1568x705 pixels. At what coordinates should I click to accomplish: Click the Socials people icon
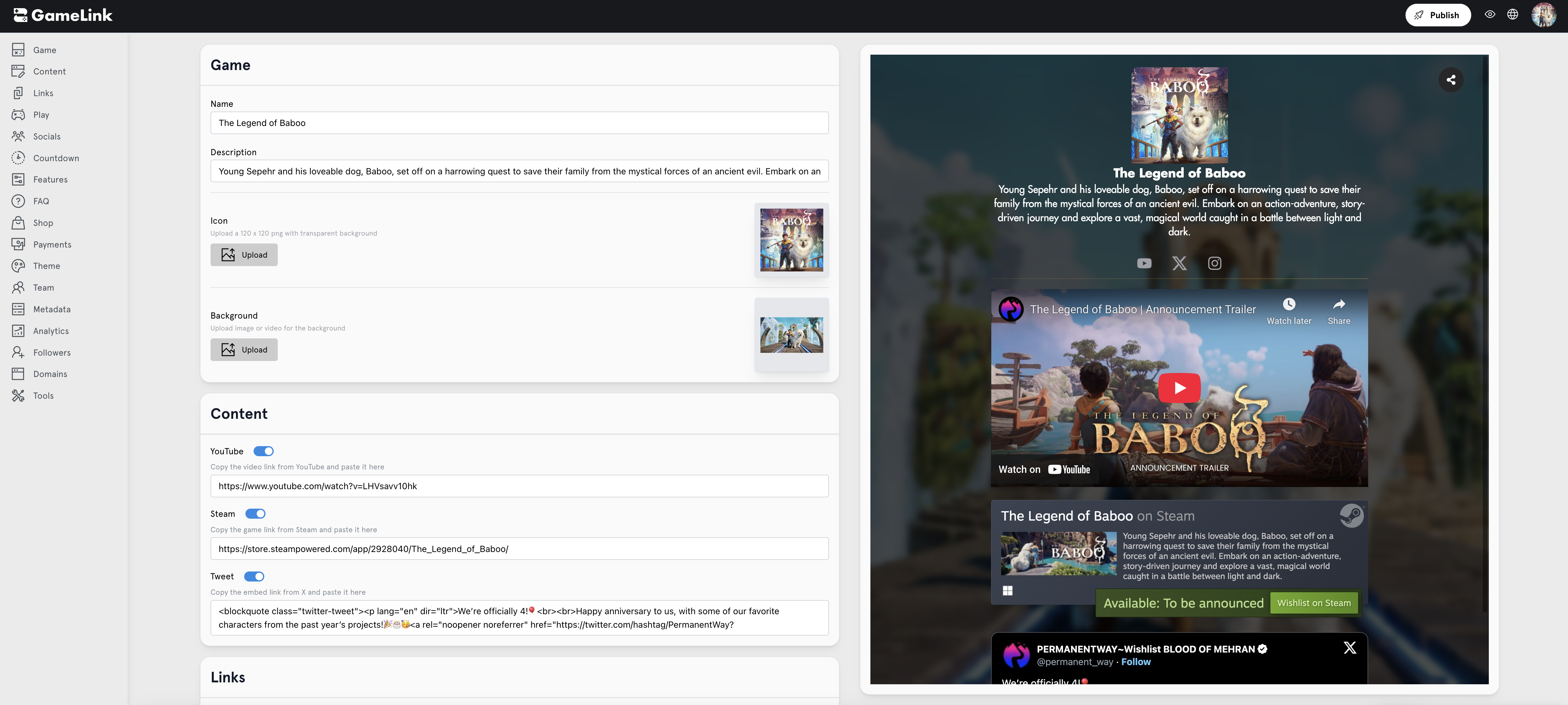(18, 136)
